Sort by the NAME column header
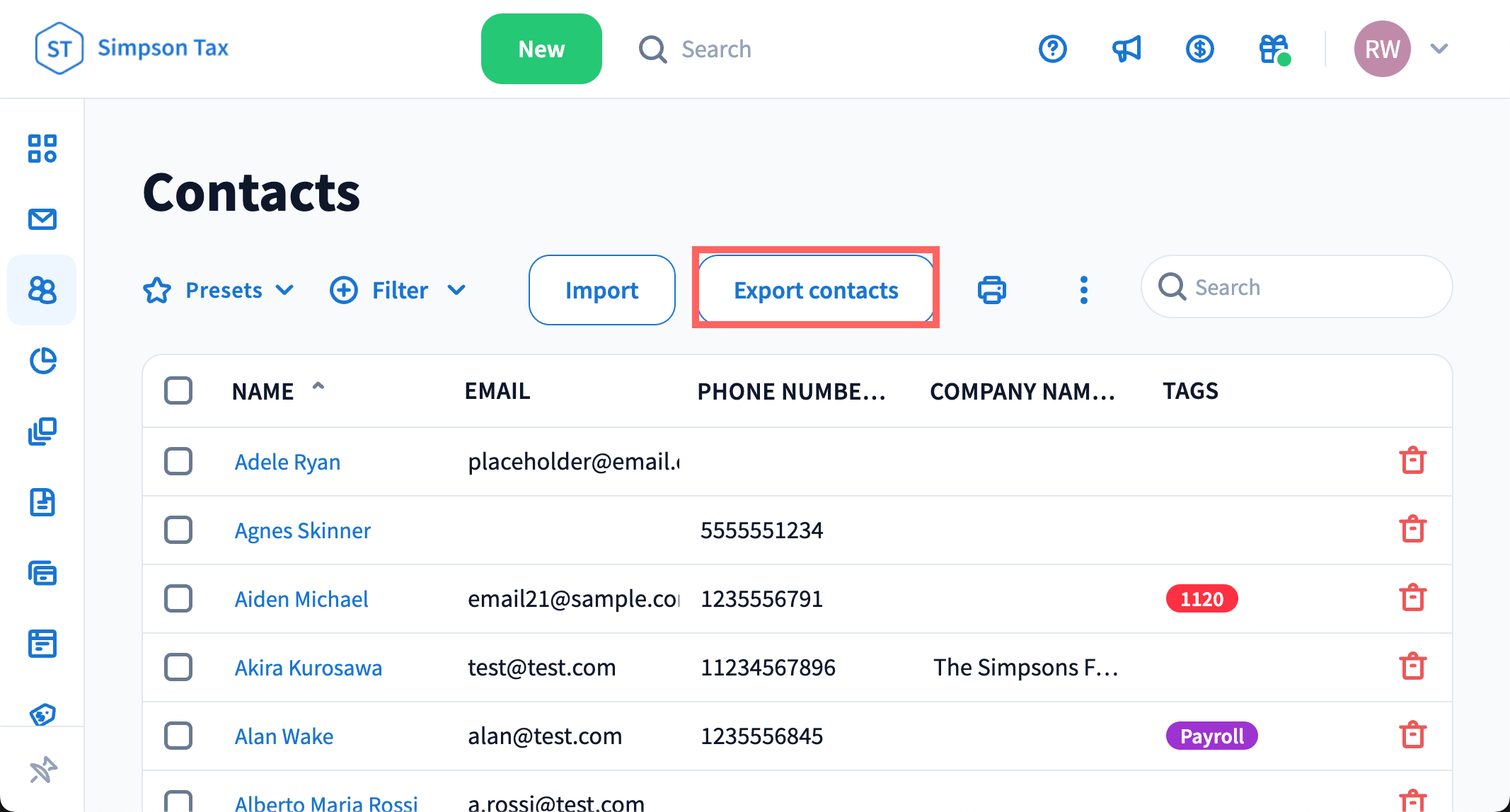This screenshot has width=1510, height=812. click(263, 391)
